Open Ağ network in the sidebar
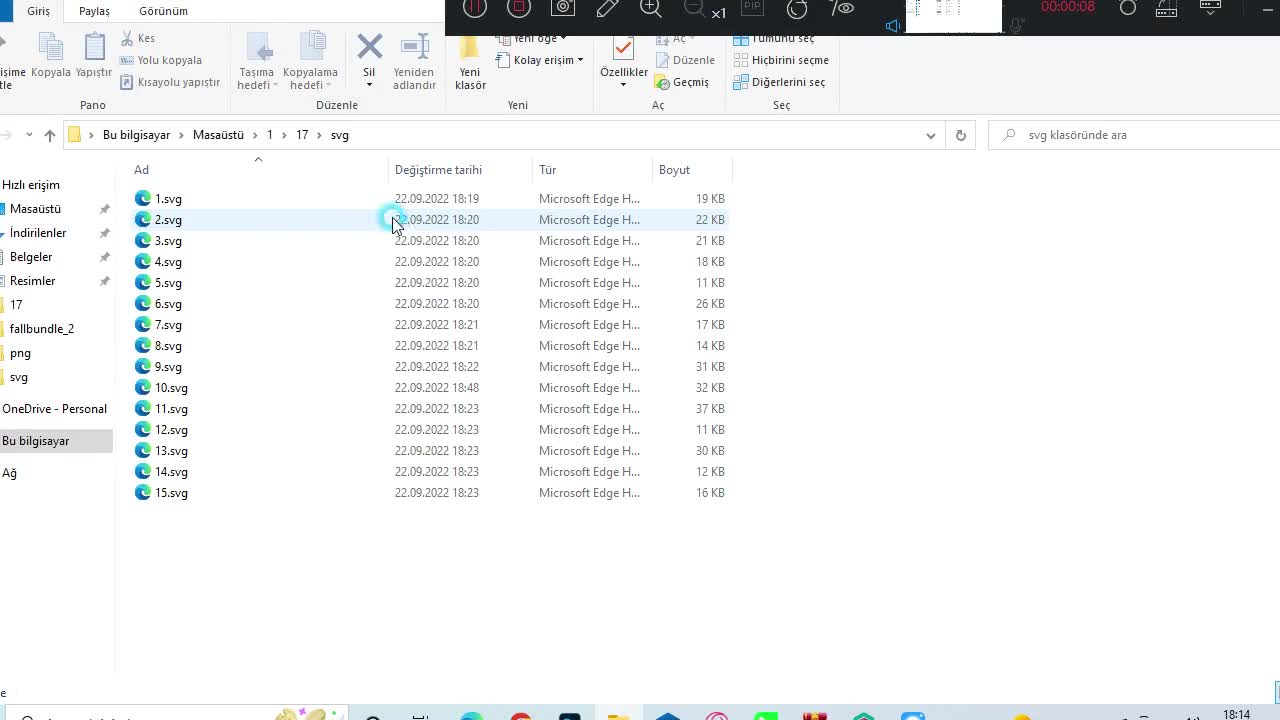The image size is (1280, 720). [9, 473]
